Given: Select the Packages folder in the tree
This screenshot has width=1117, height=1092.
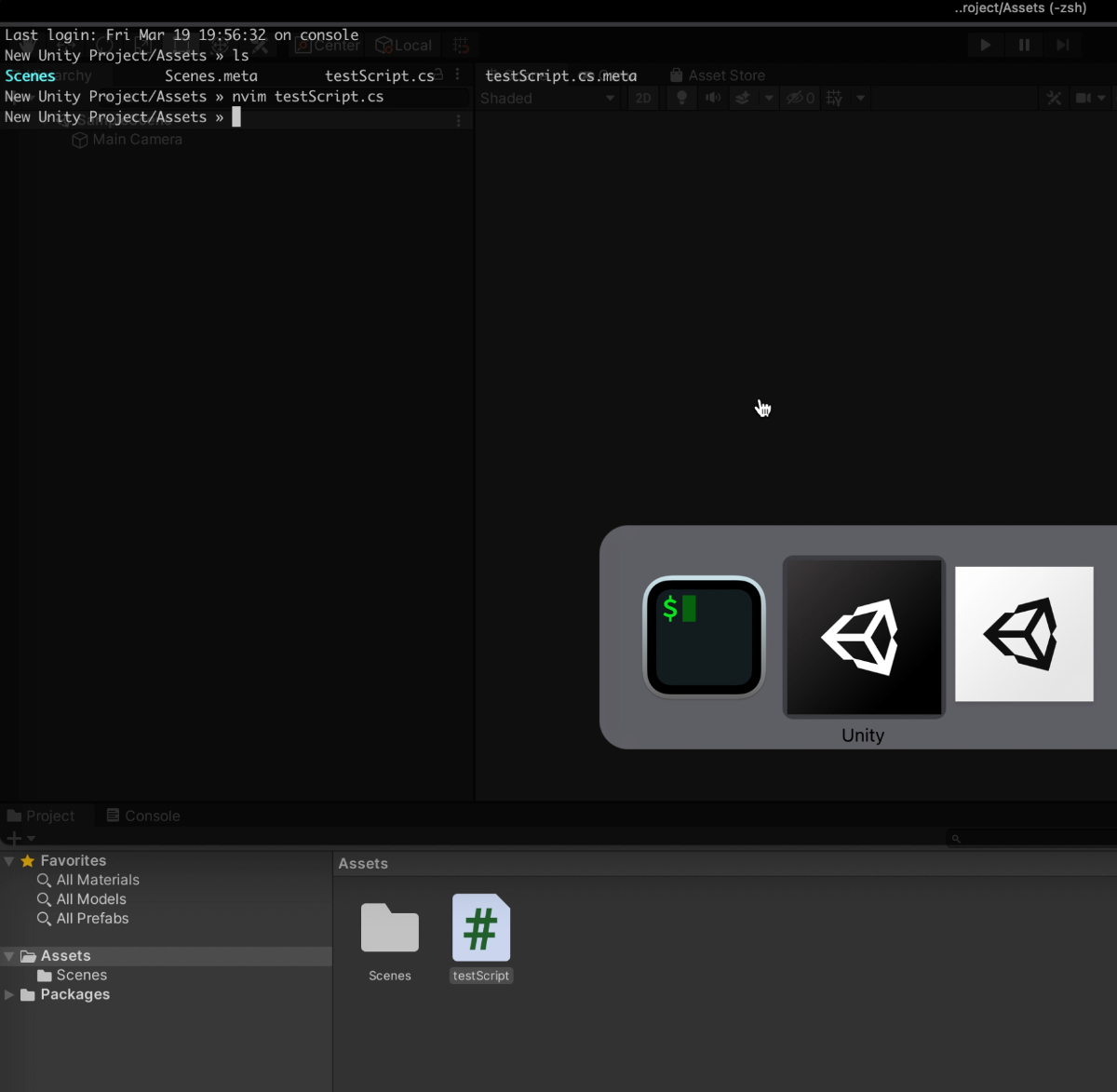Looking at the screenshot, I should click(x=65, y=995).
